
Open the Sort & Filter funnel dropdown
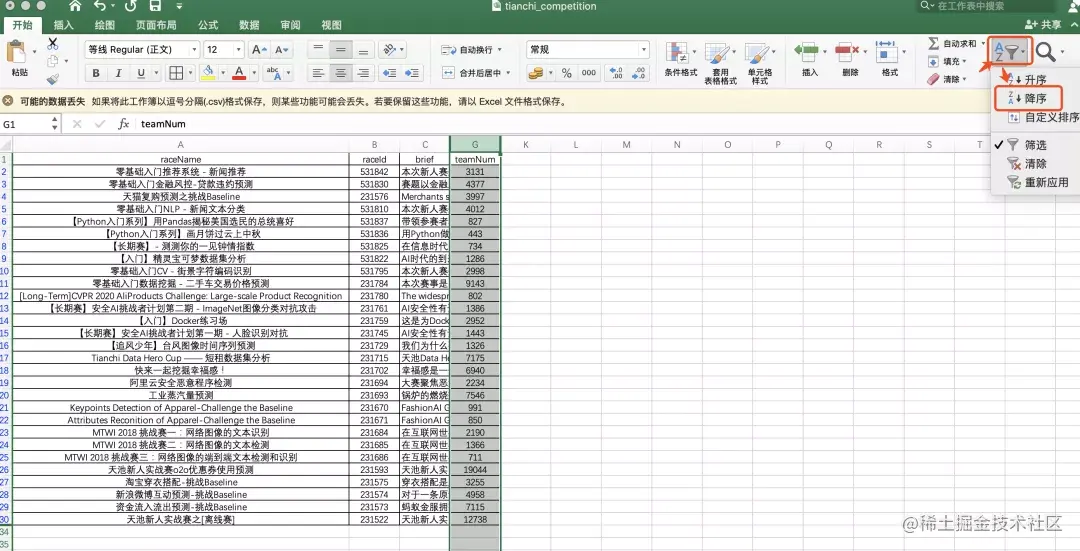click(x=1010, y=51)
